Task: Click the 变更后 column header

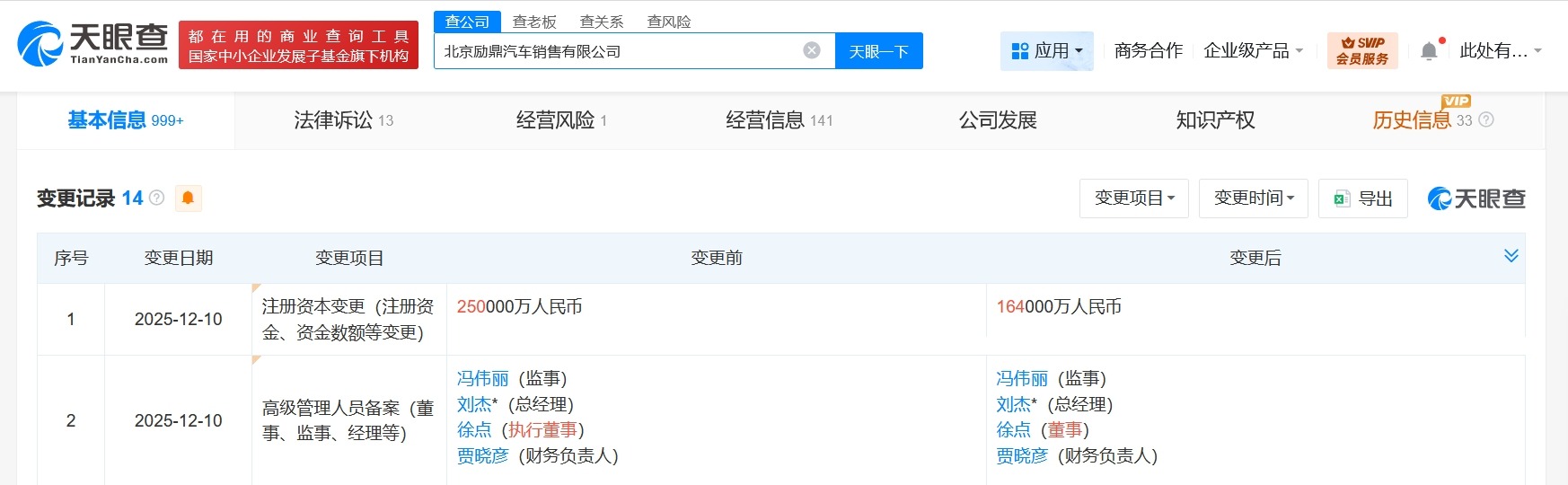Action: (x=1255, y=258)
